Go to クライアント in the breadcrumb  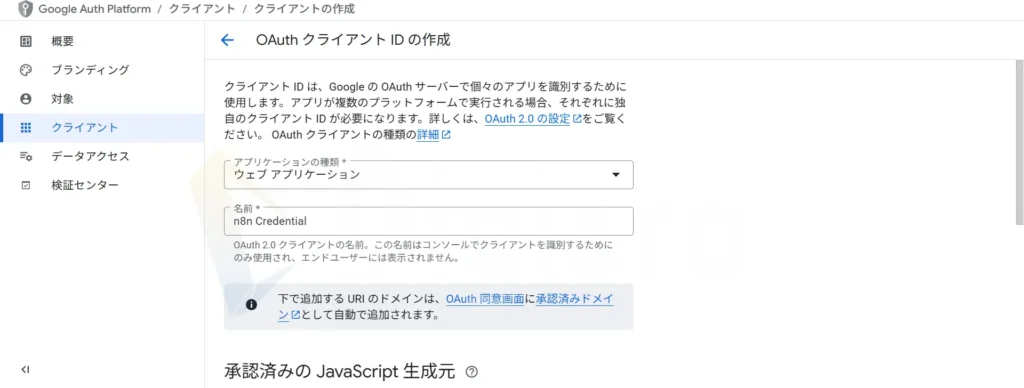pyautogui.click(x=202, y=9)
